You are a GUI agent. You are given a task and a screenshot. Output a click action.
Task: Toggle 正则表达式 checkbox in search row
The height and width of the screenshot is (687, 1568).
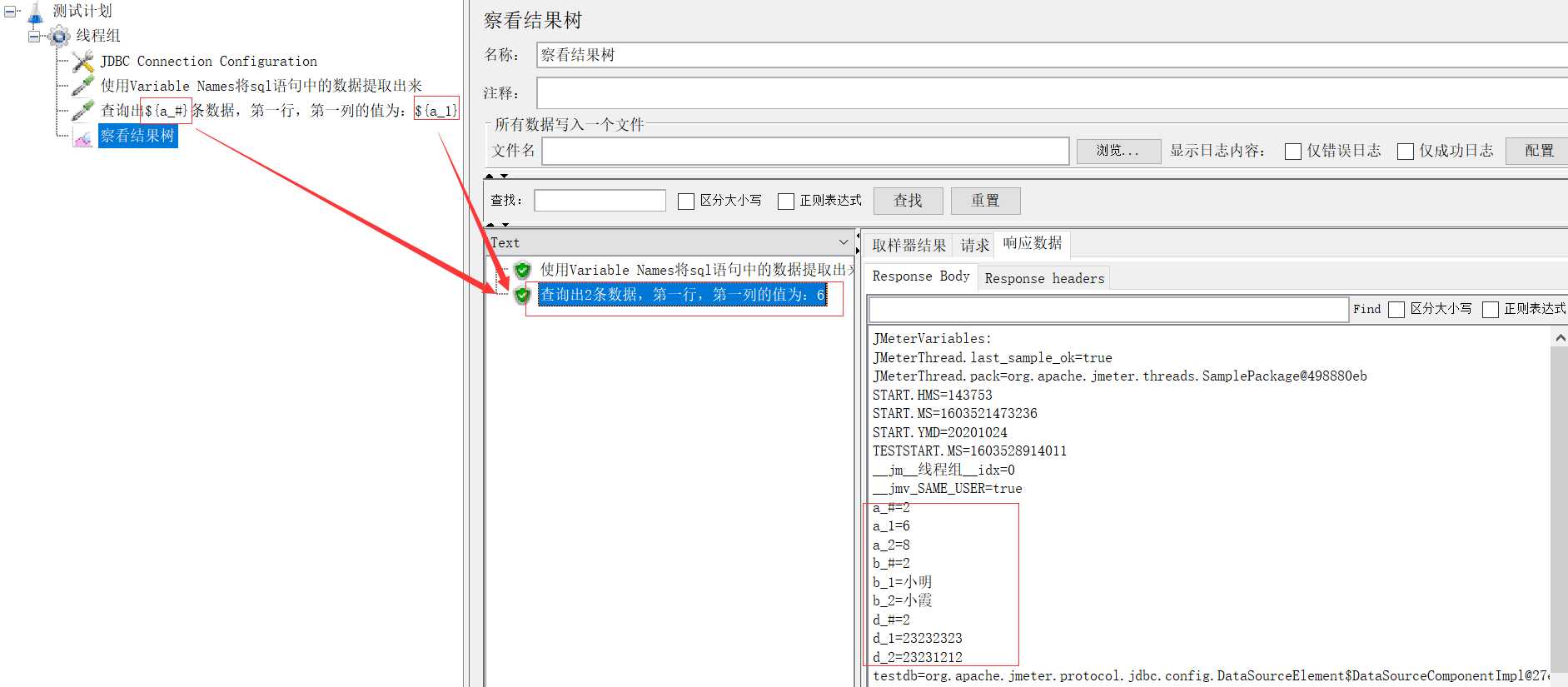[786, 202]
